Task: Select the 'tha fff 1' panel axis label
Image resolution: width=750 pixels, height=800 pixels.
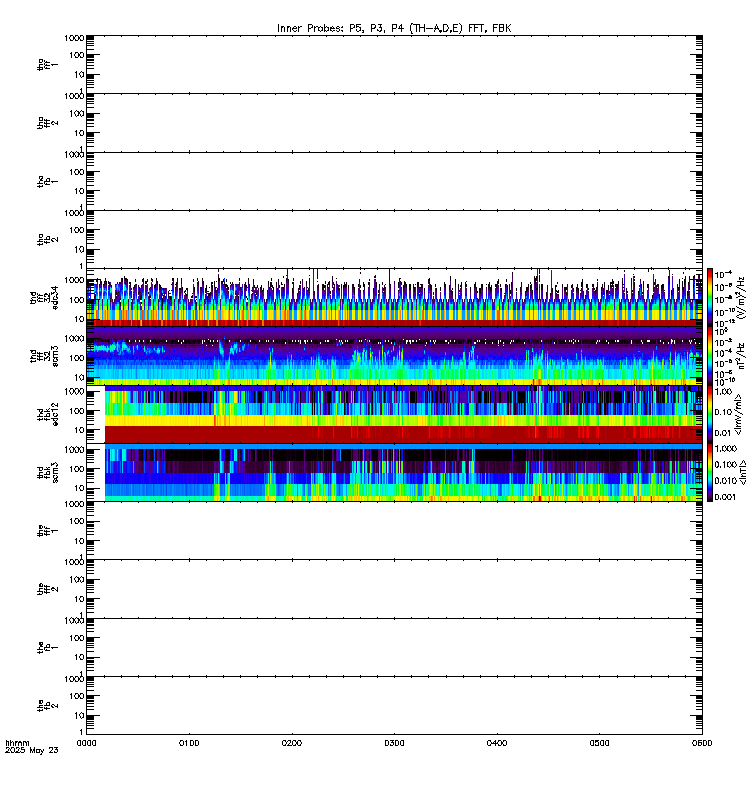Action: tap(47, 64)
